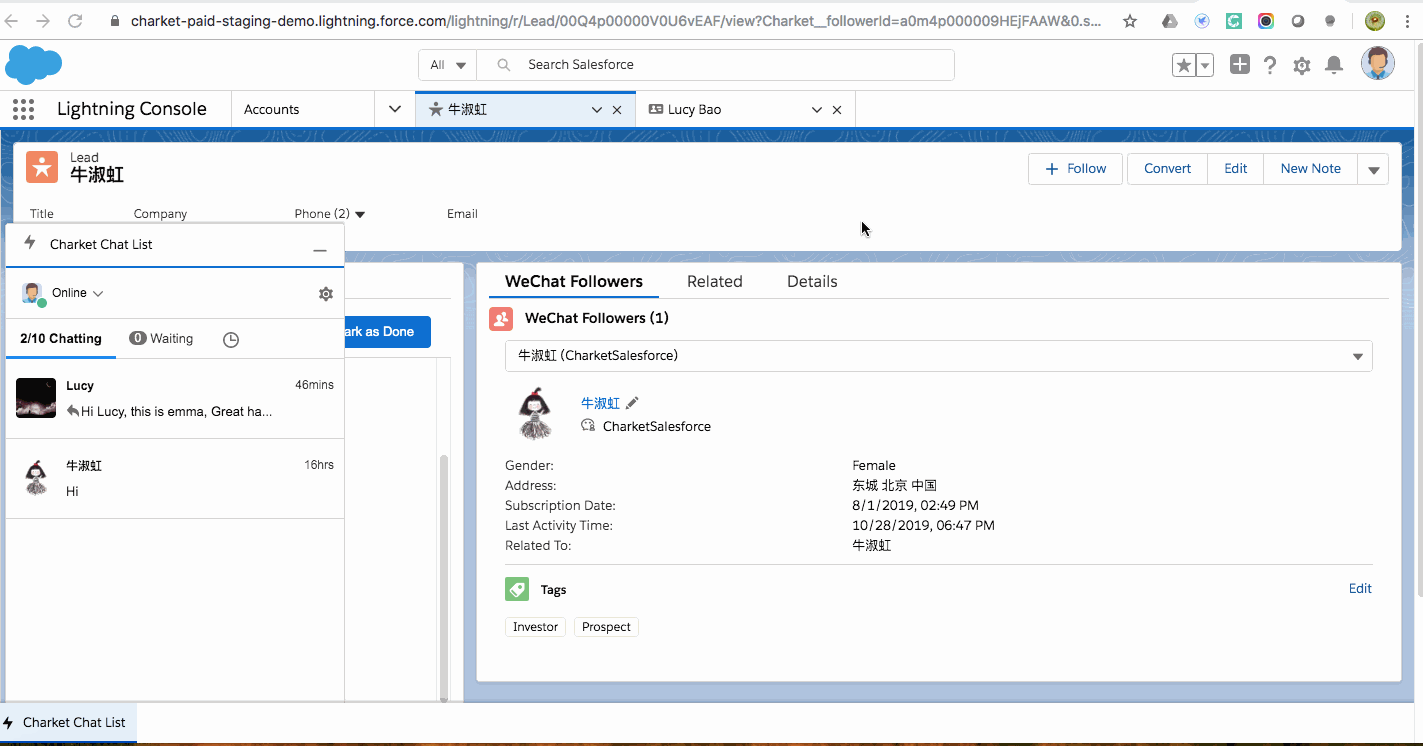Open Charket Chat List settings gear
The height and width of the screenshot is (746, 1423).
325,294
